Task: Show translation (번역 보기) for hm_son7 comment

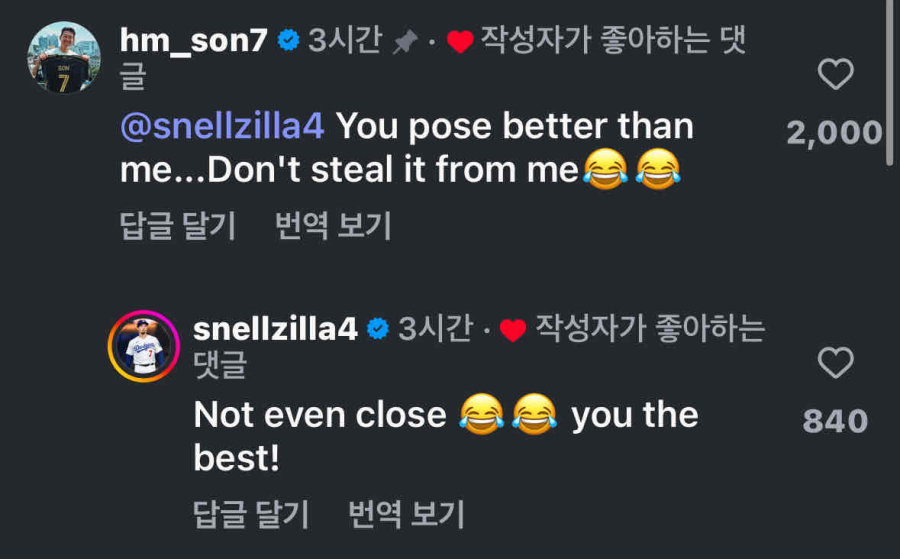Action: click(x=332, y=226)
